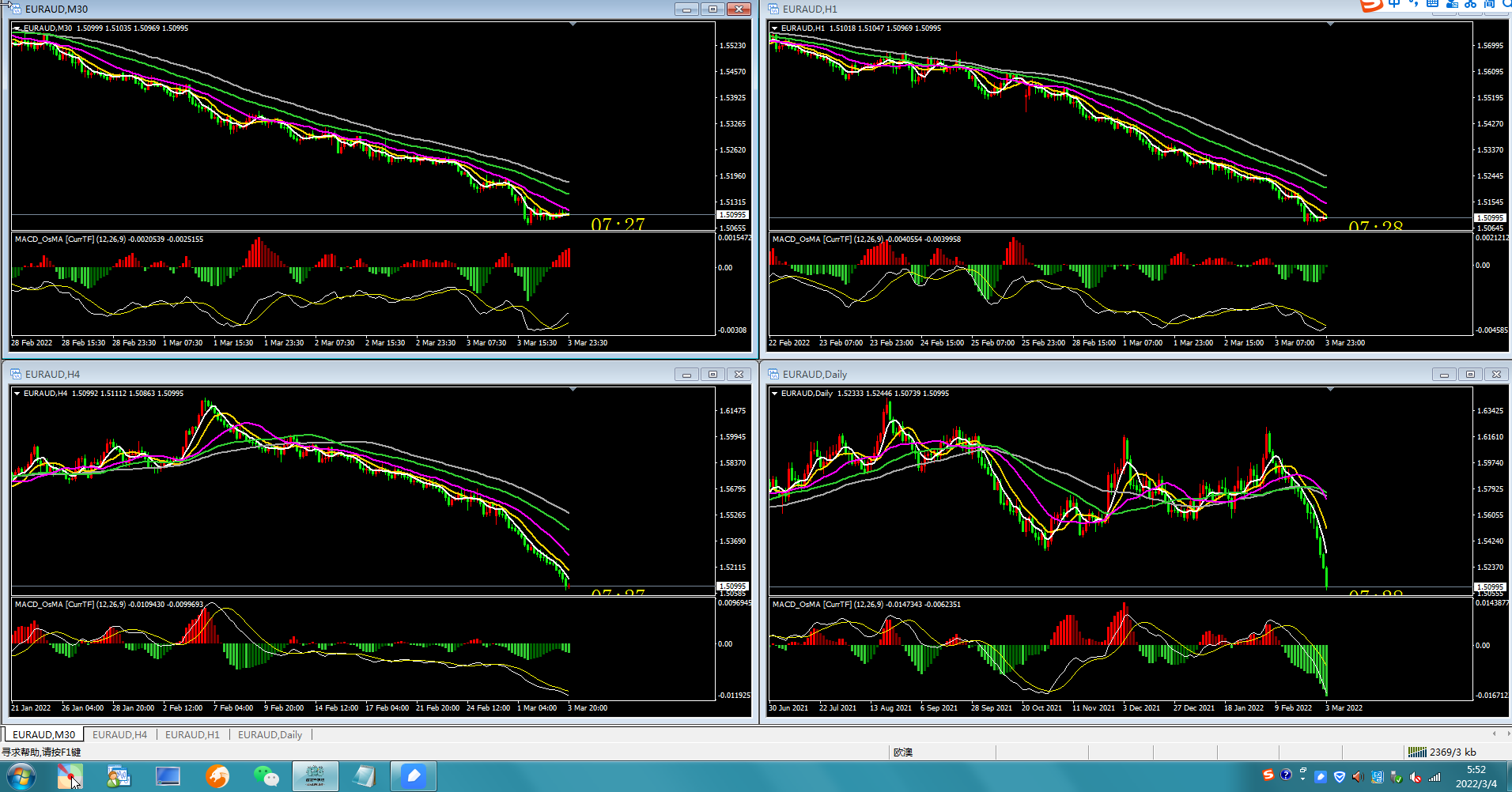Click the connection status 2369/3 kb indicator
1512x792 pixels.
(x=1442, y=752)
